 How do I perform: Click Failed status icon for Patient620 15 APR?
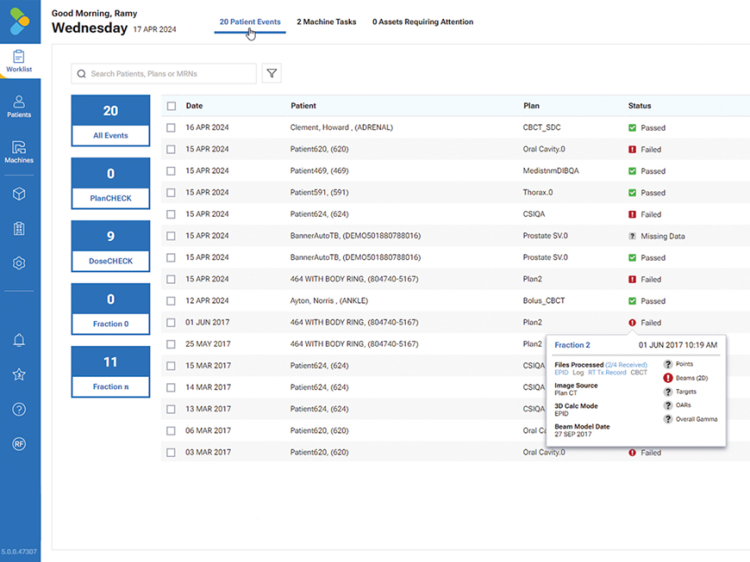(632, 149)
